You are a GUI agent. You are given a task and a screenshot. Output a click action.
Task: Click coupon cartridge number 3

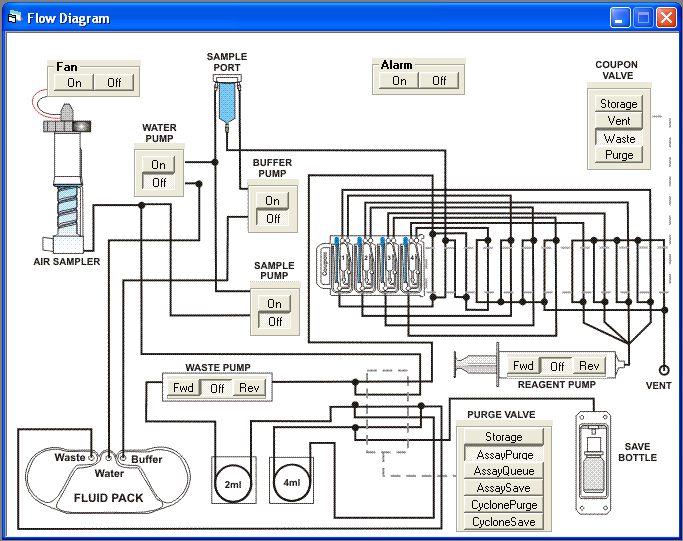pos(389,265)
